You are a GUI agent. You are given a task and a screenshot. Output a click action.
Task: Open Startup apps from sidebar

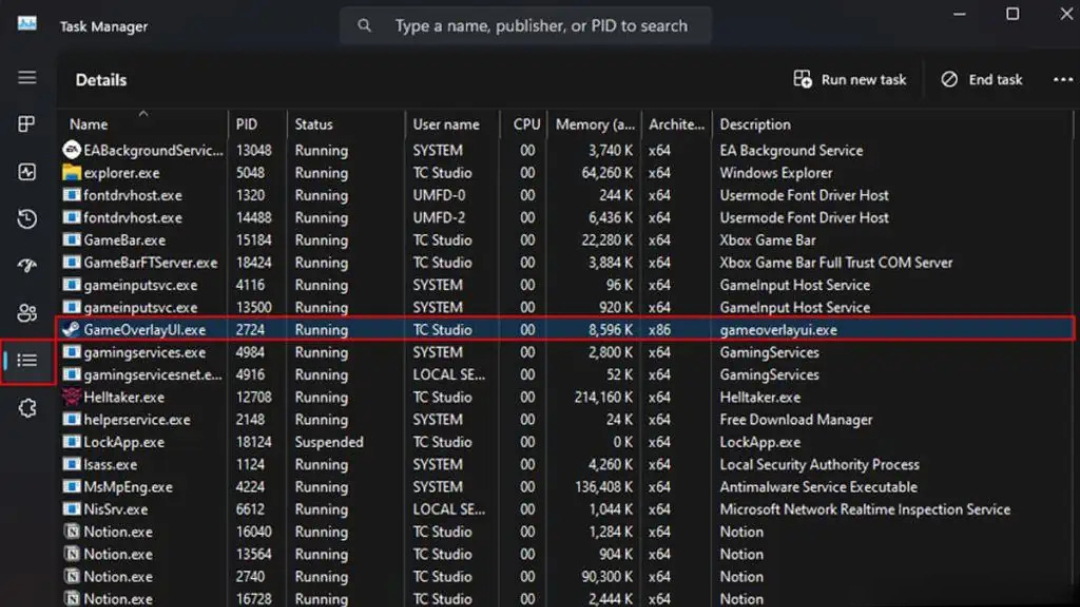[27, 266]
